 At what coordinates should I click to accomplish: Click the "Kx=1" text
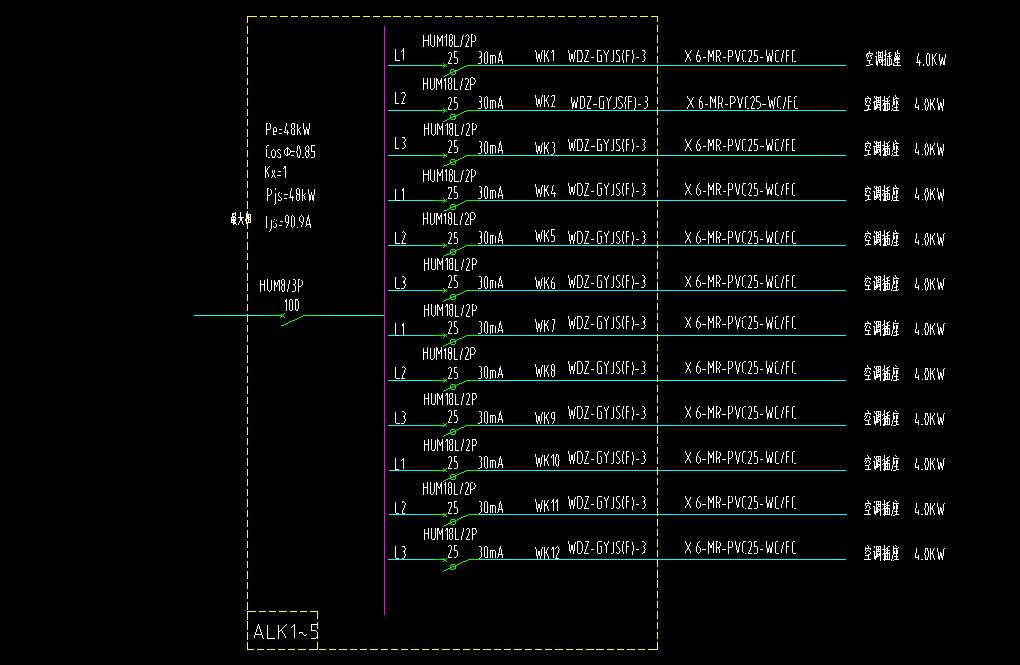276,172
